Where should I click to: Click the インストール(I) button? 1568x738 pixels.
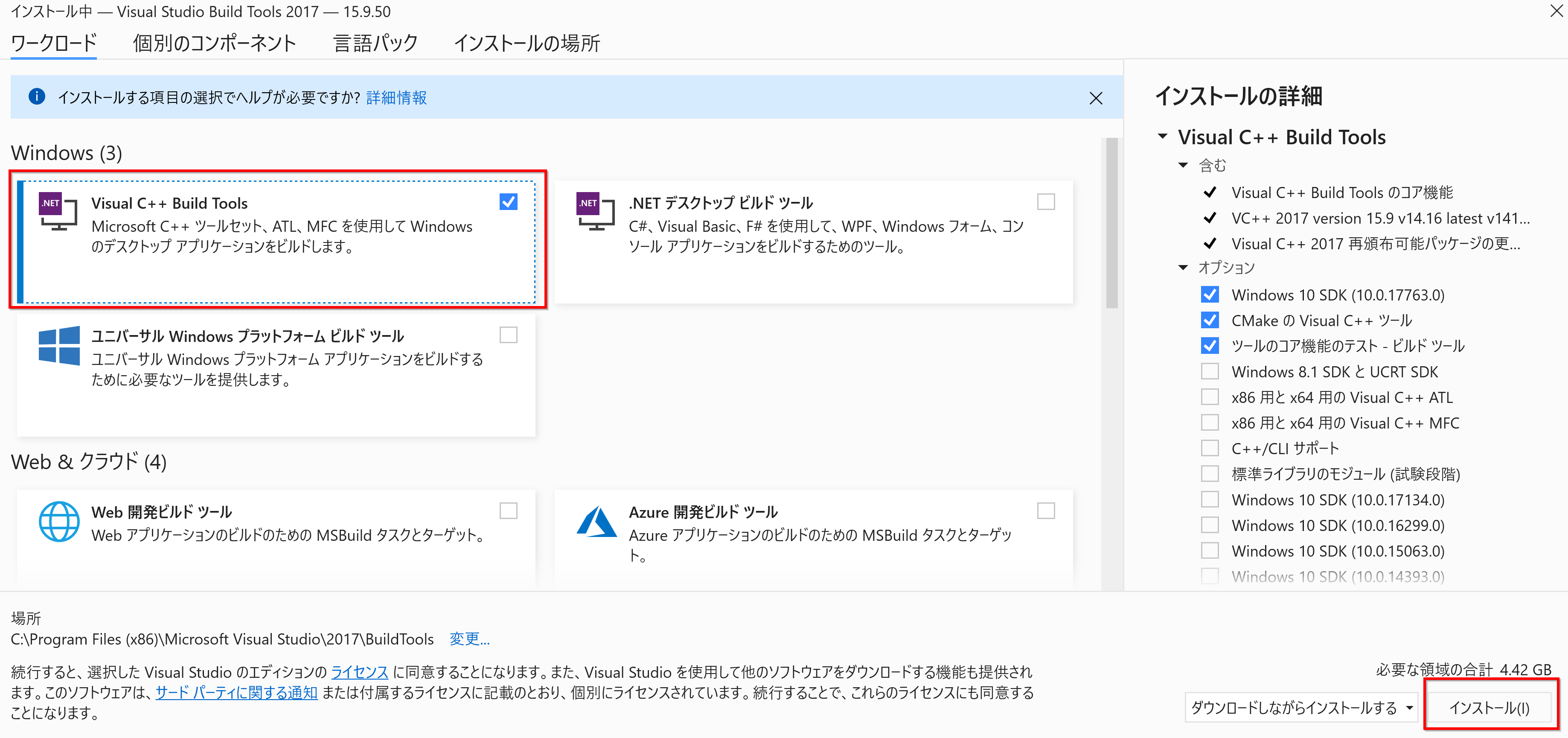coord(1489,708)
